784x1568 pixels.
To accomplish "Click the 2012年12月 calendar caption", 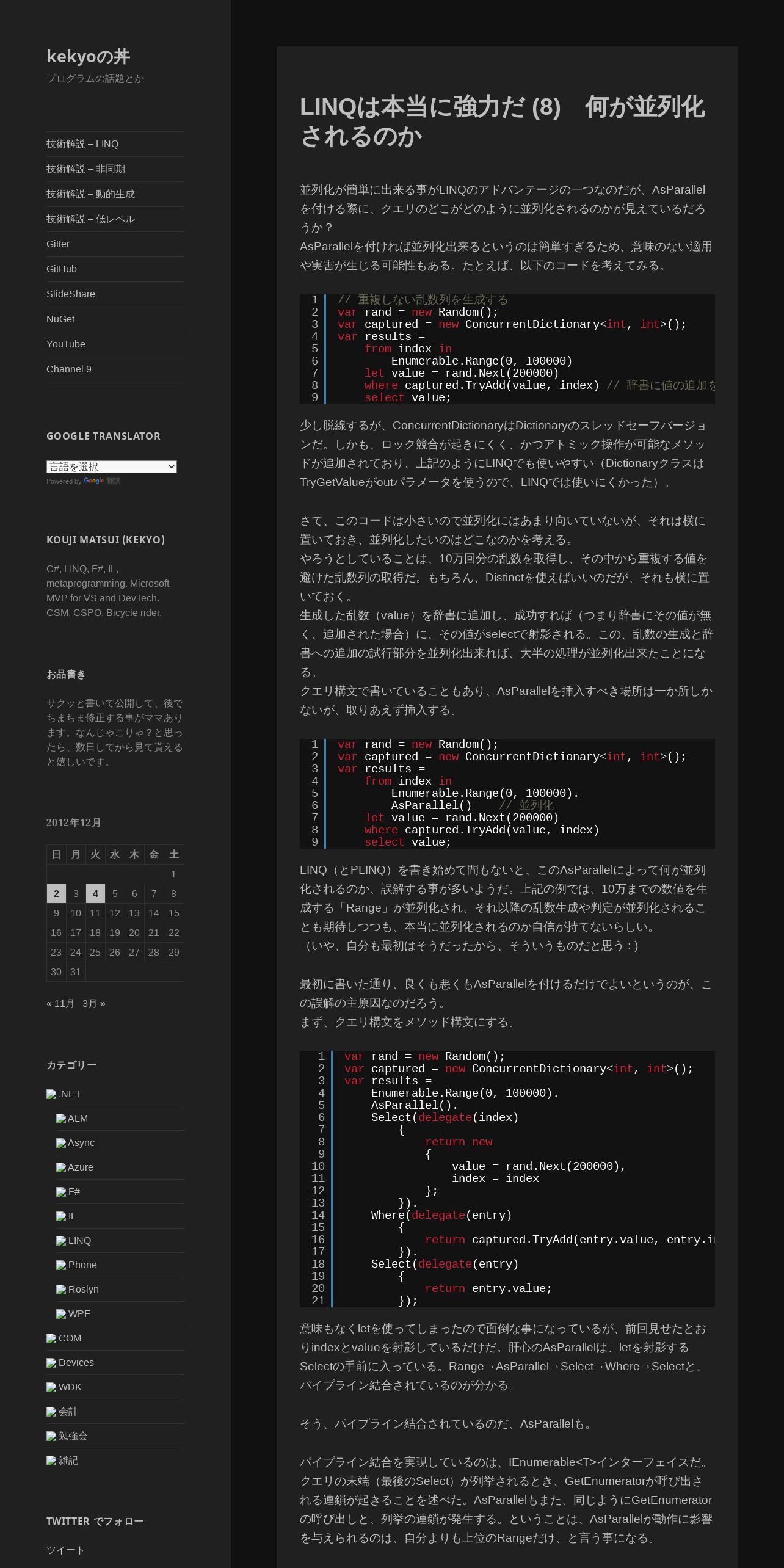I will click(74, 823).
